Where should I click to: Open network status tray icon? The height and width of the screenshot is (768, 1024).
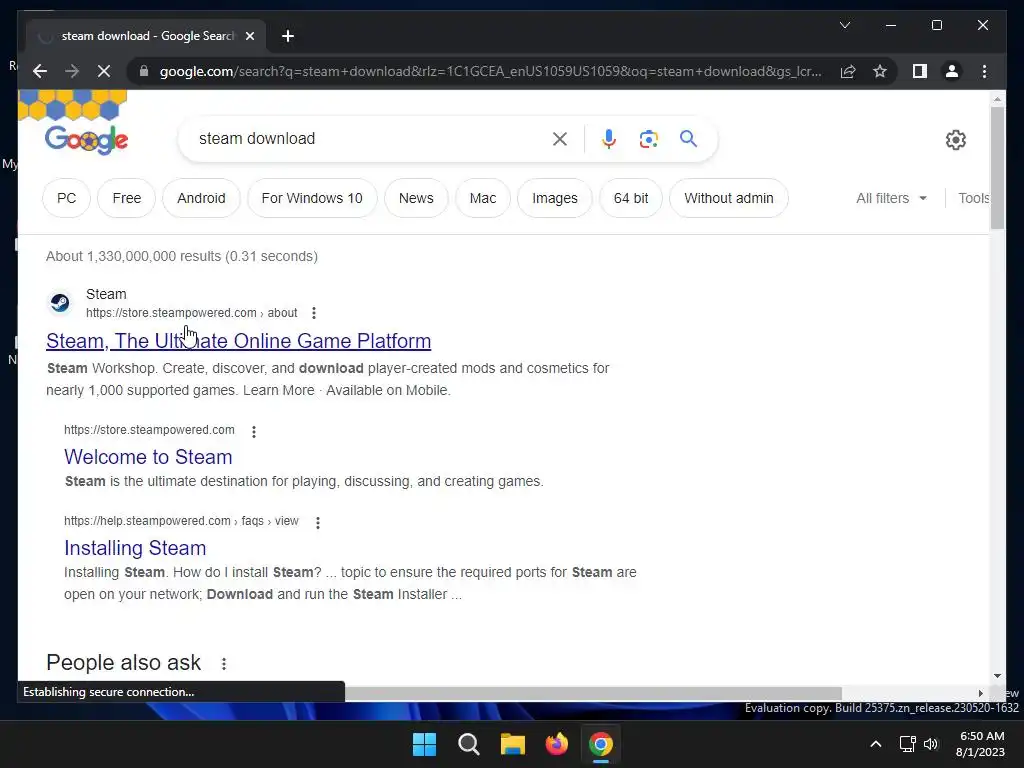point(907,744)
